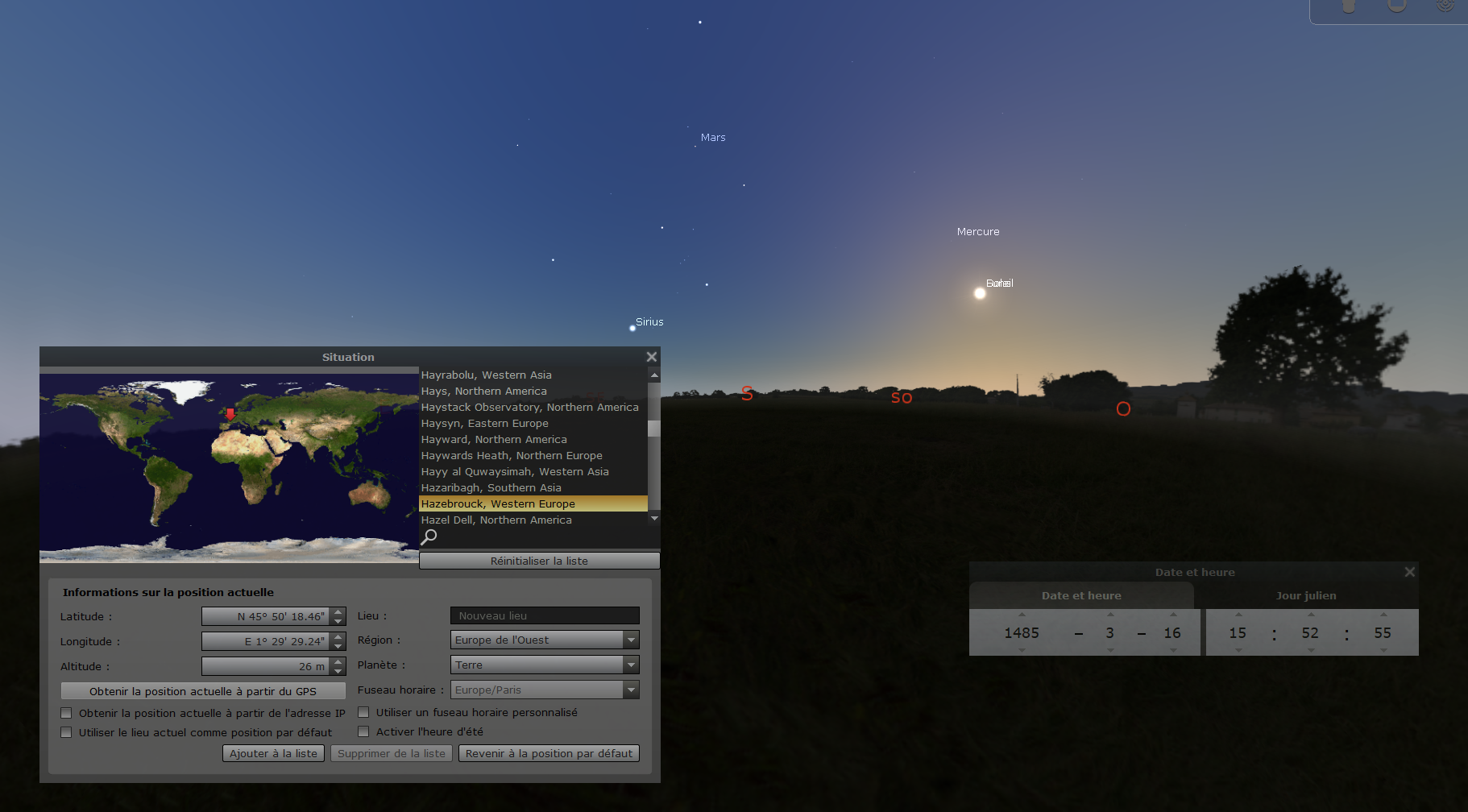Close the Date et heure window
1468x812 pixels.
coord(1409,572)
